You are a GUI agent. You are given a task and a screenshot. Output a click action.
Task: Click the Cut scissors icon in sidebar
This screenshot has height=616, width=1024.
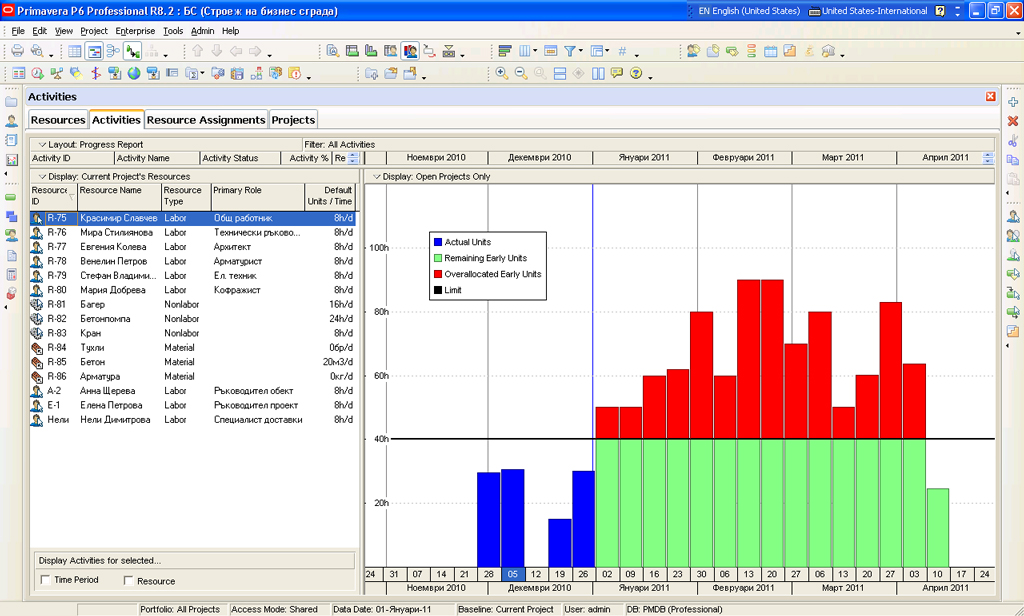tap(1013, 140)
